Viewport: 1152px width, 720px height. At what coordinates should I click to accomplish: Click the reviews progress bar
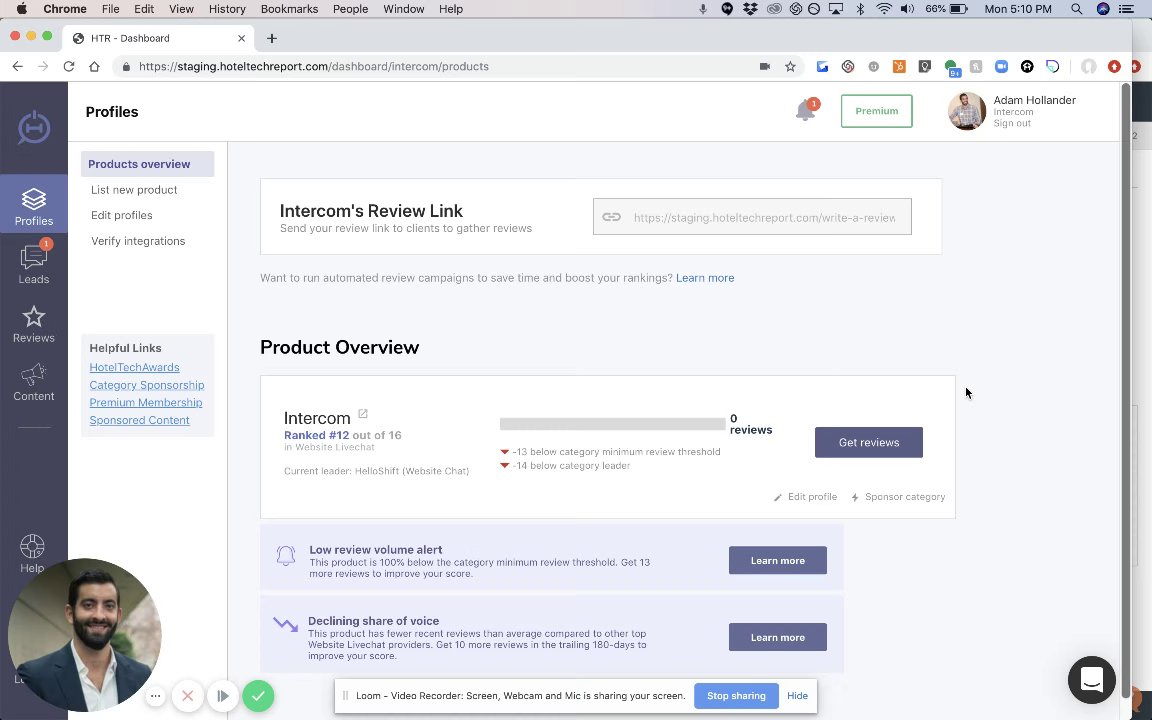click(612, 424)
